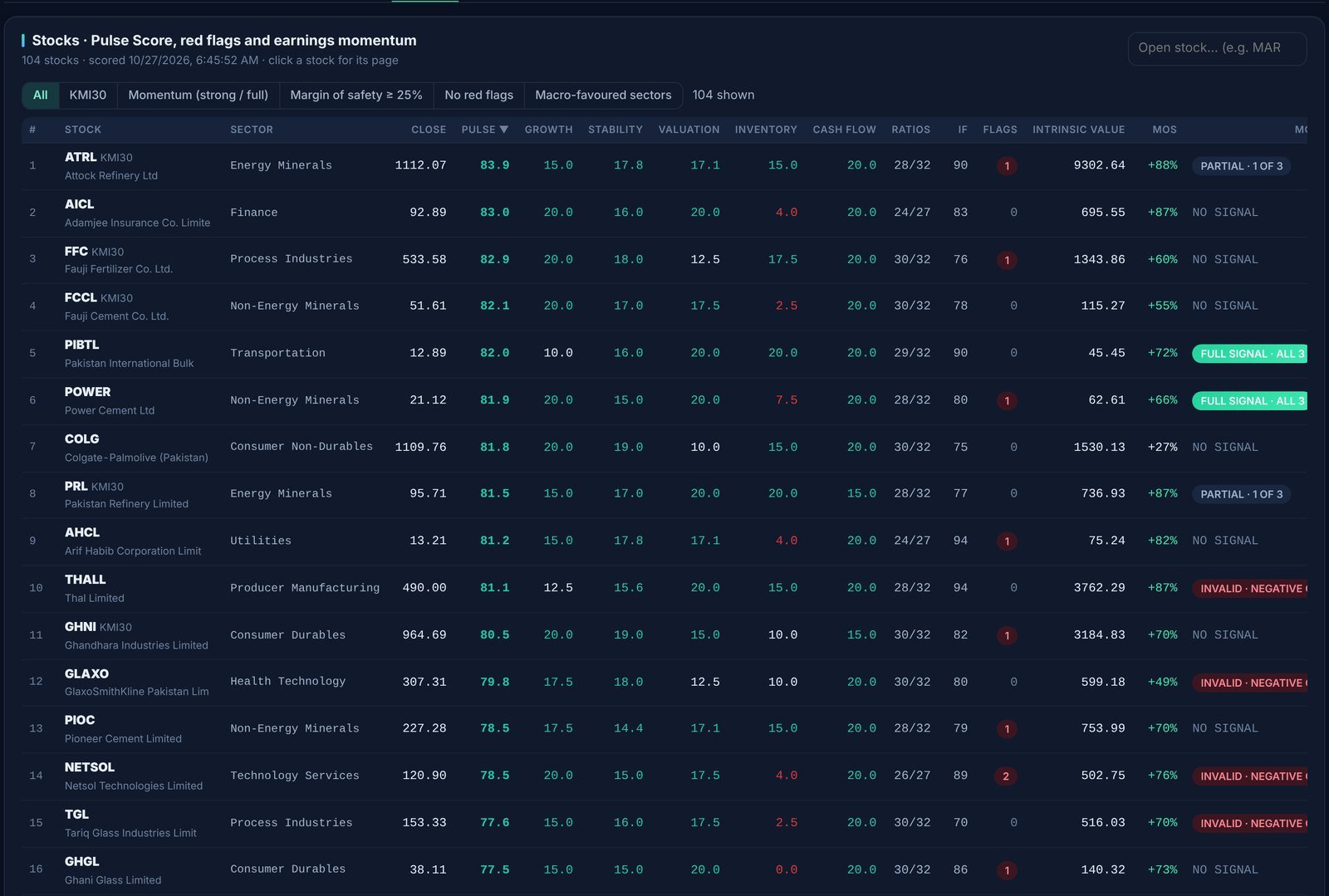Click PARTIAL 1 OF 3 badge for ATRL
This screenshot has width=1329, height=896.
click(x=1242, y=166)
